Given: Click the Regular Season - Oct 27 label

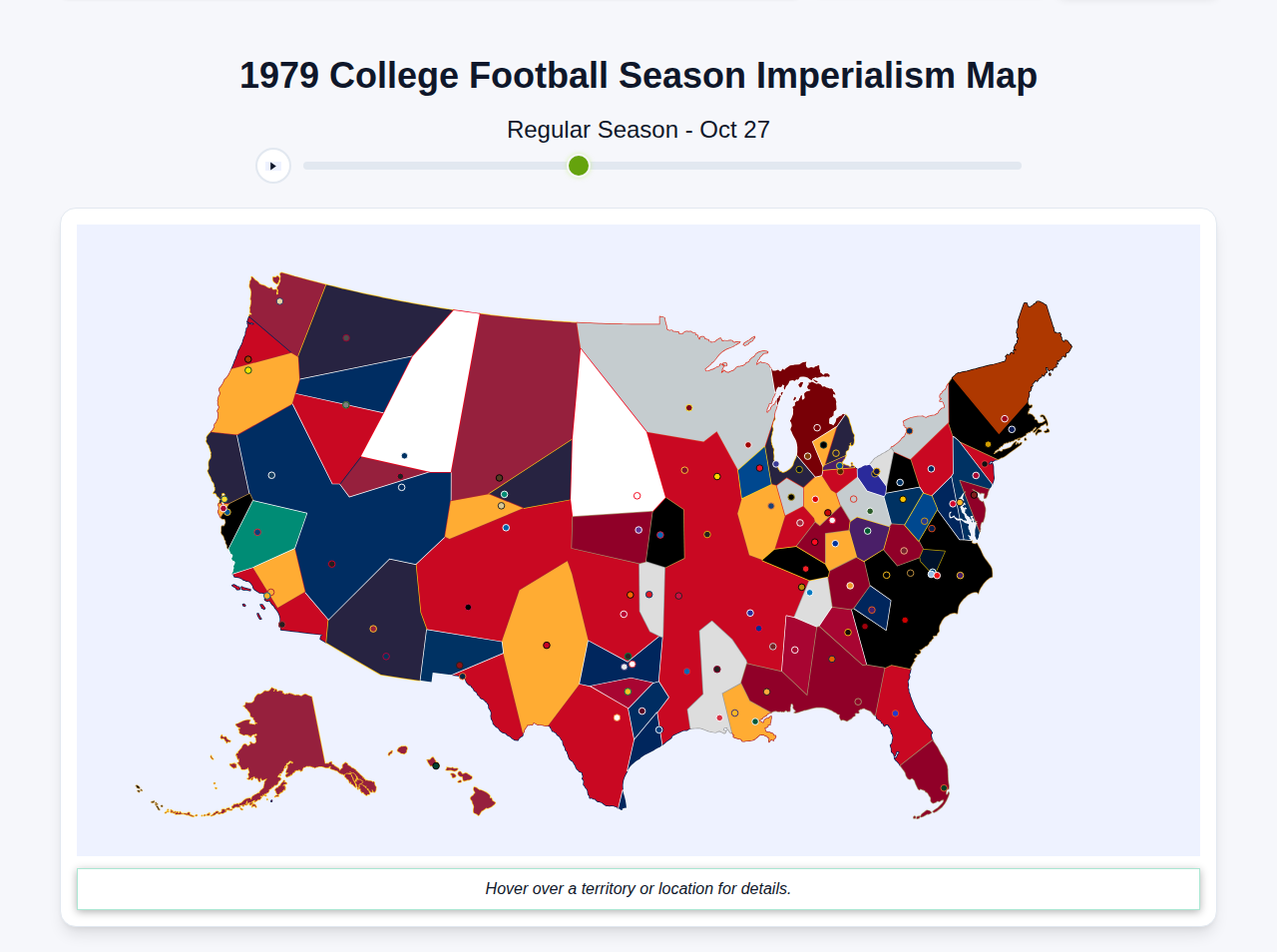Looking at the screenshot, I should (x=638, y=129).
